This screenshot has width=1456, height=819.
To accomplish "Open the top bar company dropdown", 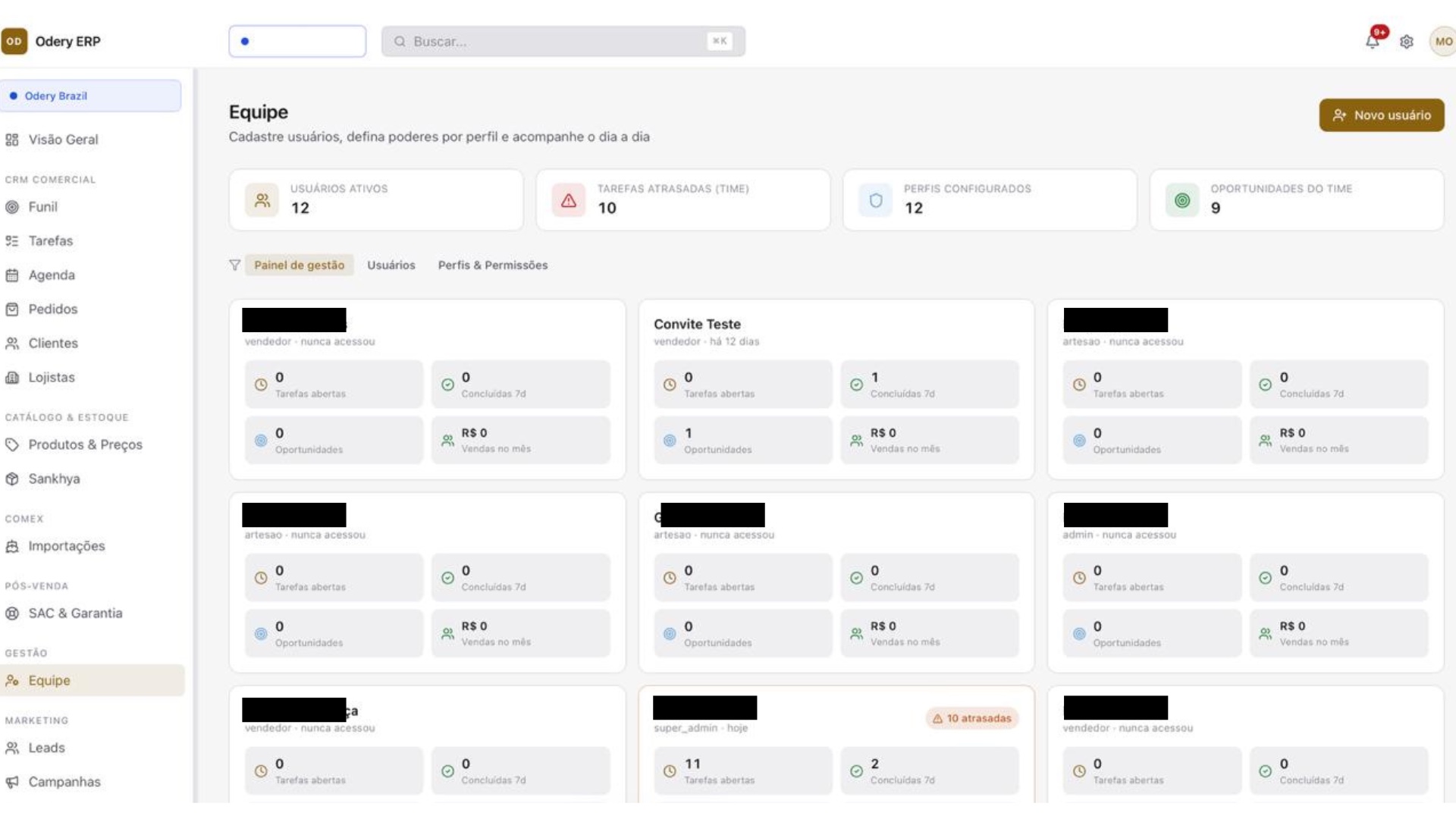I will 297,42.
